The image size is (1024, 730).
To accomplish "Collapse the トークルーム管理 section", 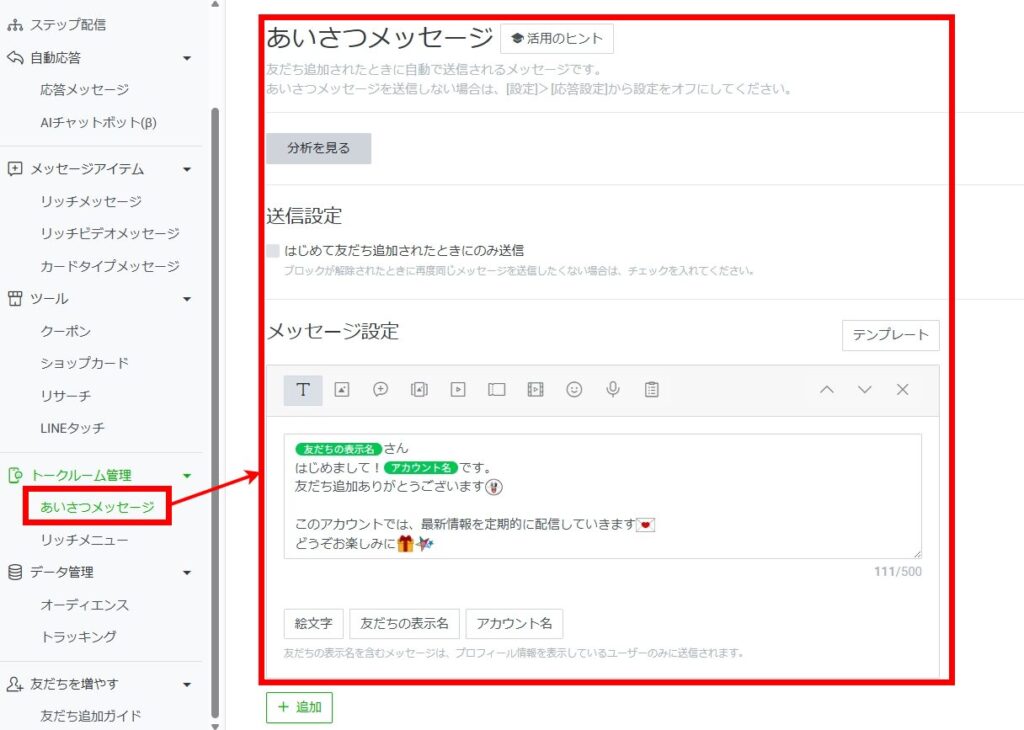I will (x=187, y=476).
